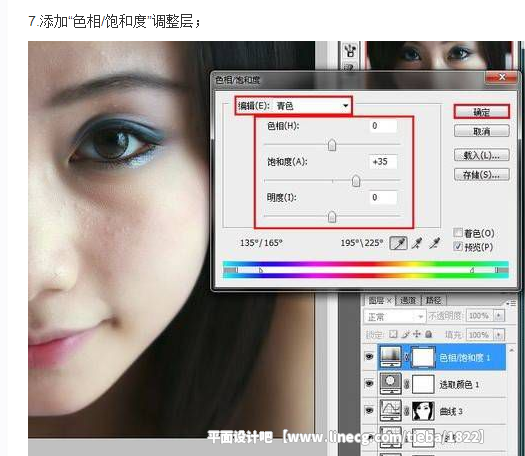Click the 取消 Cancel button
This screenshot has width=525, height=456.
point(481,131)
